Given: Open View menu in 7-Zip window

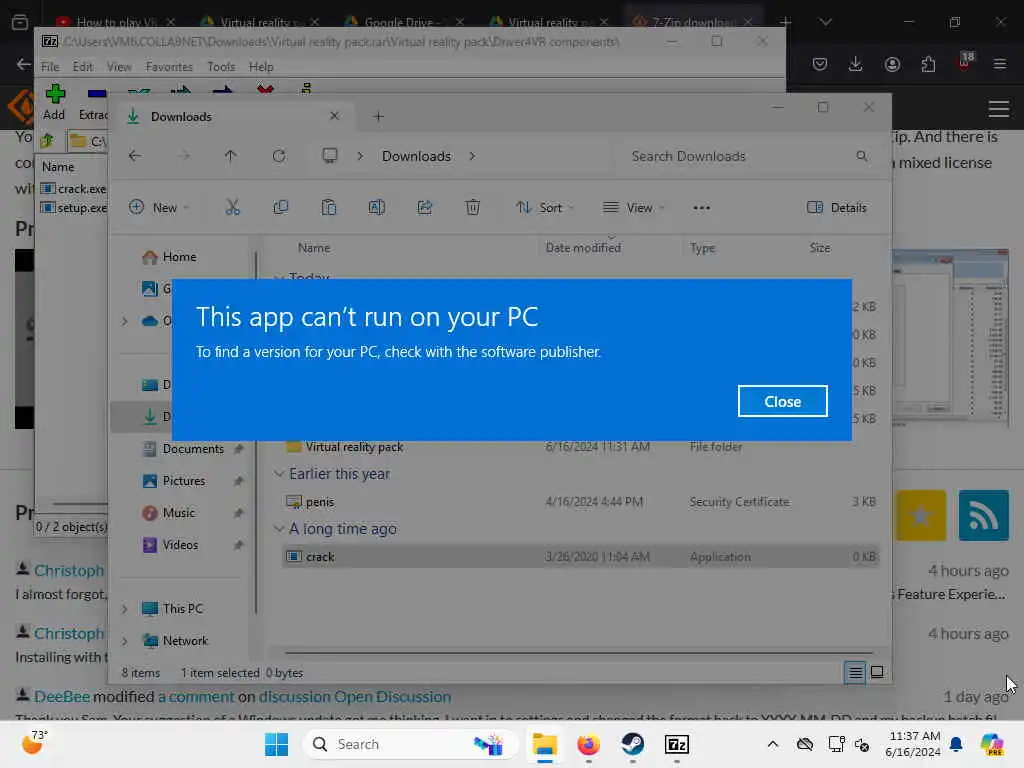Looking at the screenshot, I should click(119, 67).
